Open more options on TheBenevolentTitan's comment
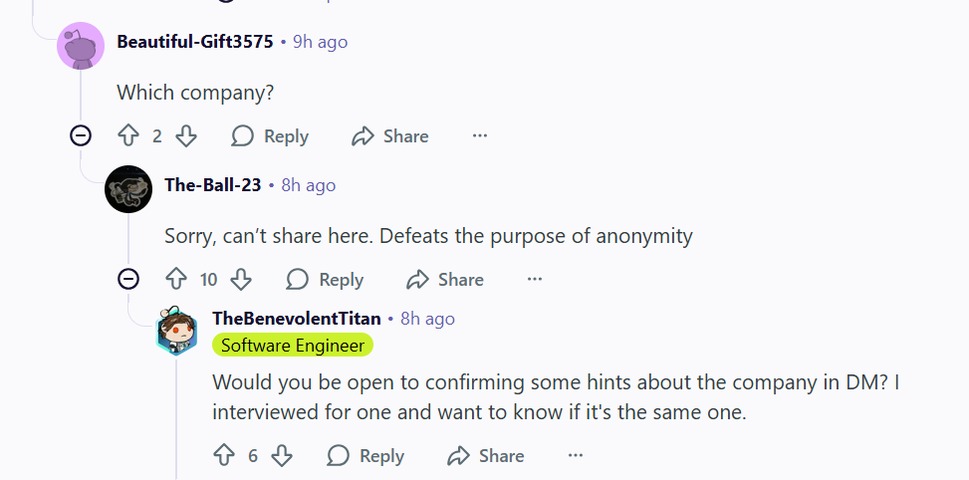The width and height of the screenshot is (969, 480). point(575,455)
